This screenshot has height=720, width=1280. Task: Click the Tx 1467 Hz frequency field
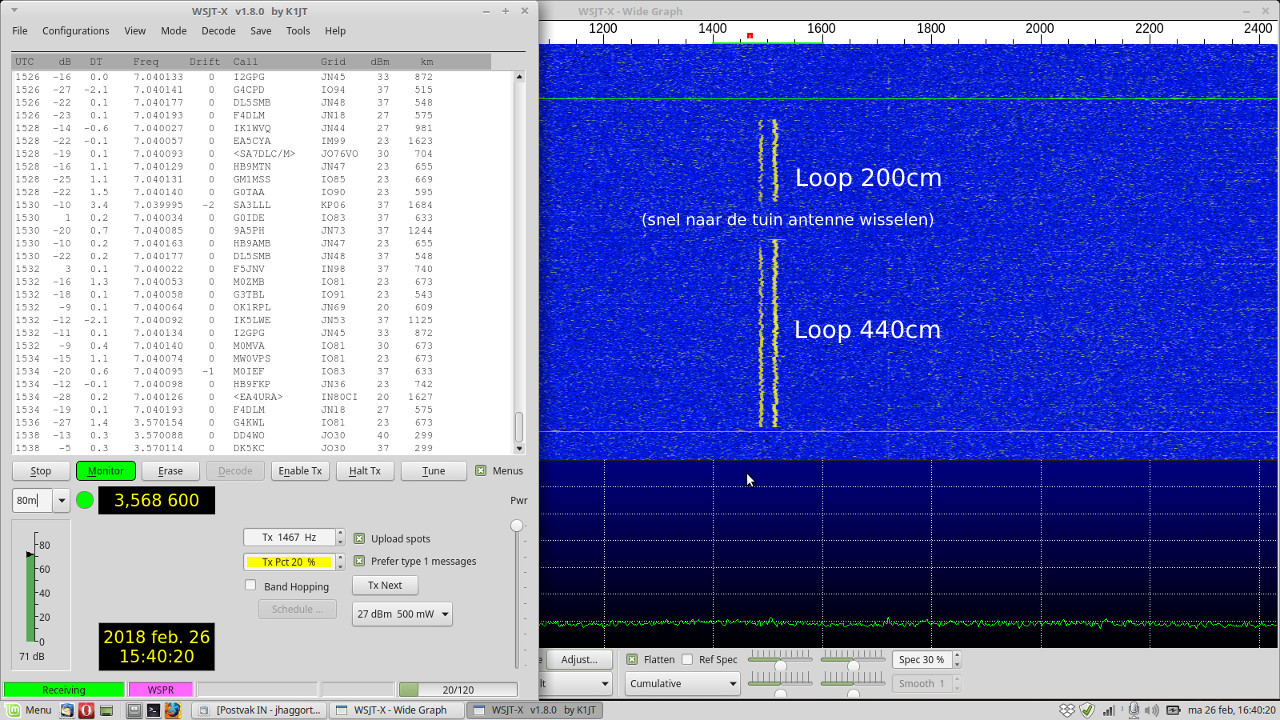click(x=289, y=538)
